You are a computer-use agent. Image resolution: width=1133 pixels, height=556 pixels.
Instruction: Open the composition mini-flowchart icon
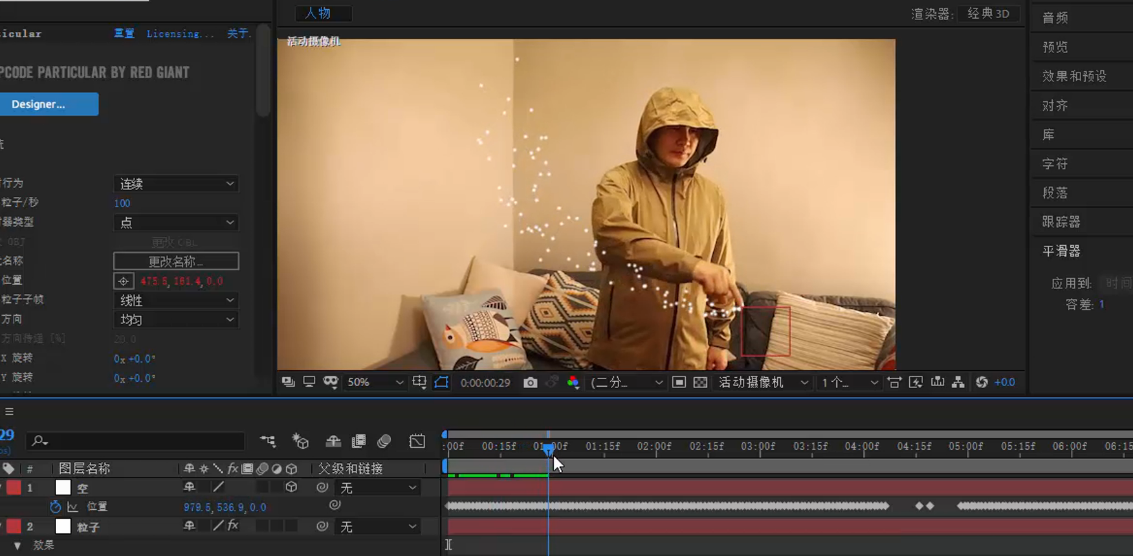point(268,441)
